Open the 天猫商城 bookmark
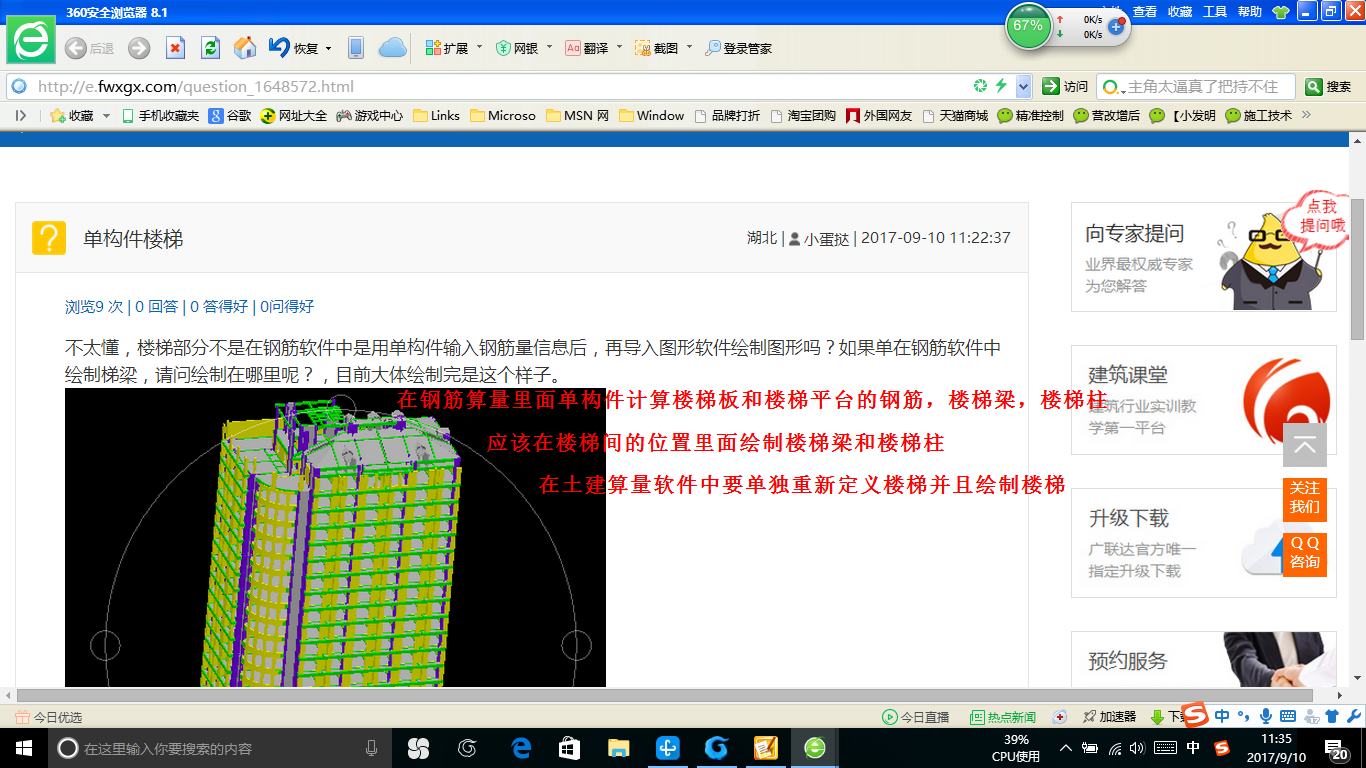This screenshot has height=768, width=1366. 954,115
